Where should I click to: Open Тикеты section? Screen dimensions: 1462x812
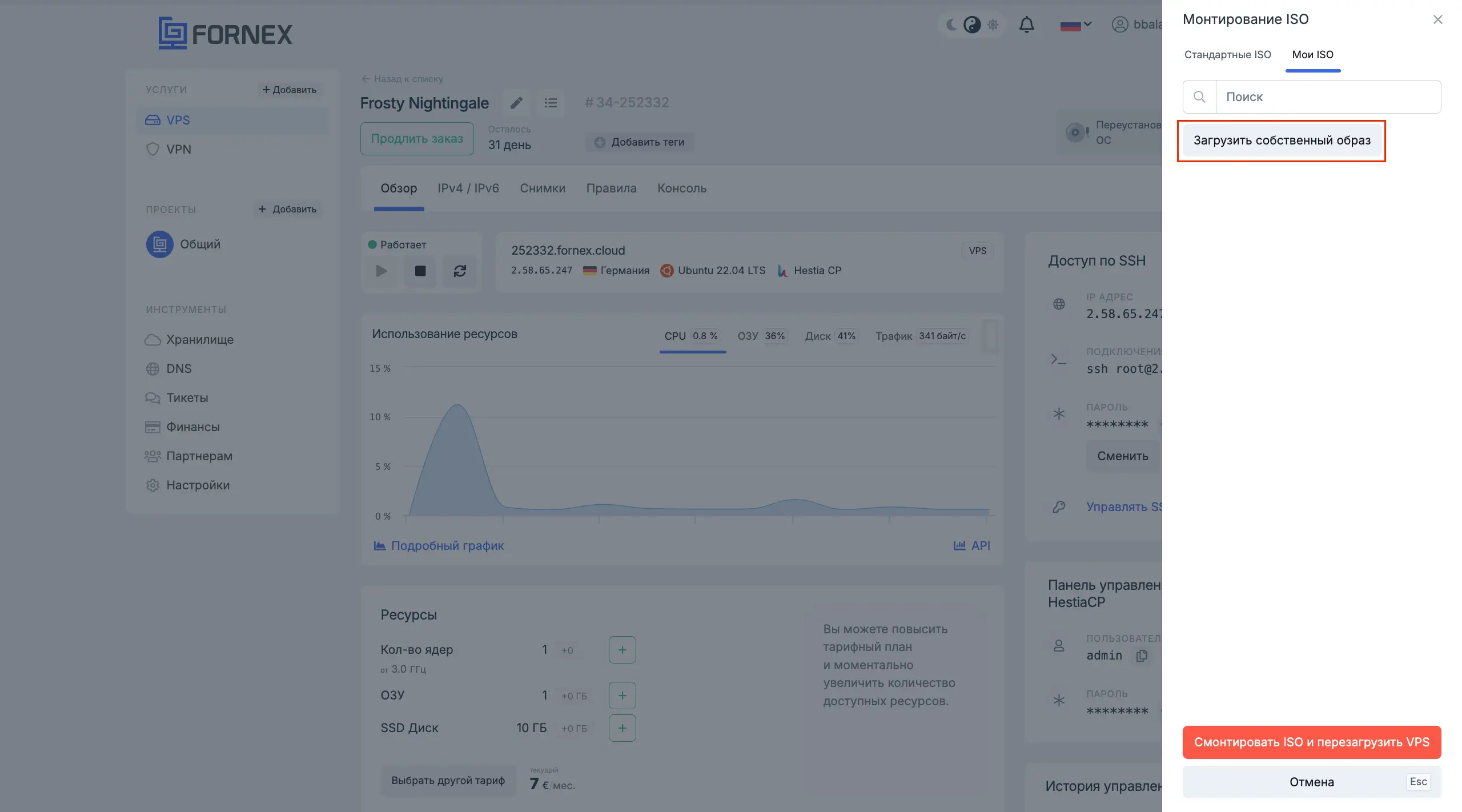tap(176, 398)
